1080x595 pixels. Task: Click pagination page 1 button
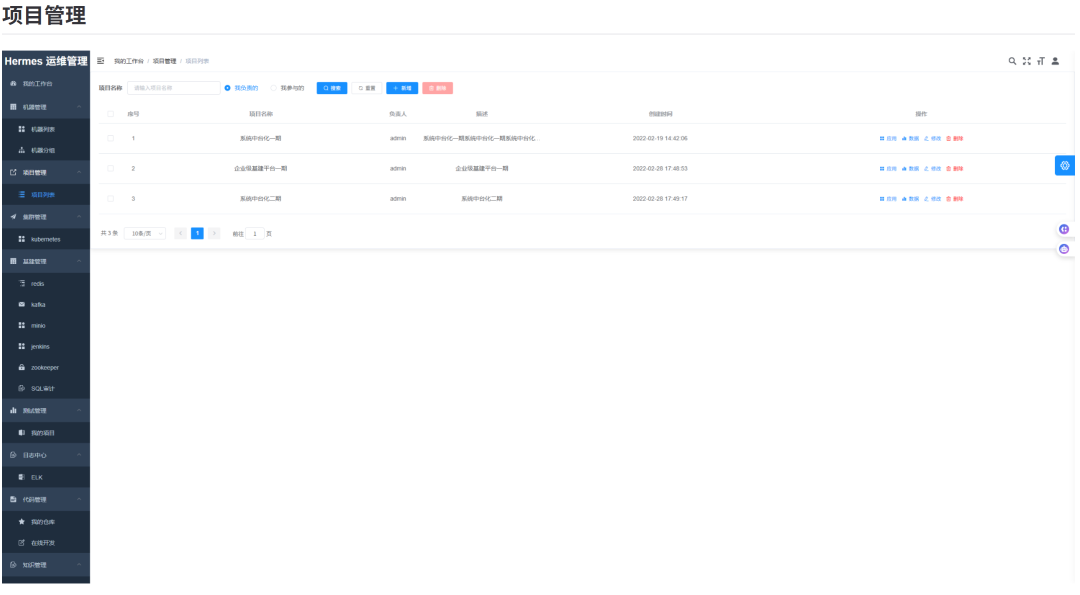coord(197,233)
